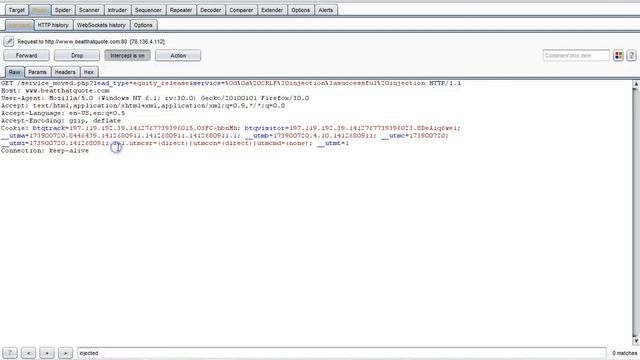Click the scrollbar down arrow
This screenshot has width=640, height=360.
[636, 341]
